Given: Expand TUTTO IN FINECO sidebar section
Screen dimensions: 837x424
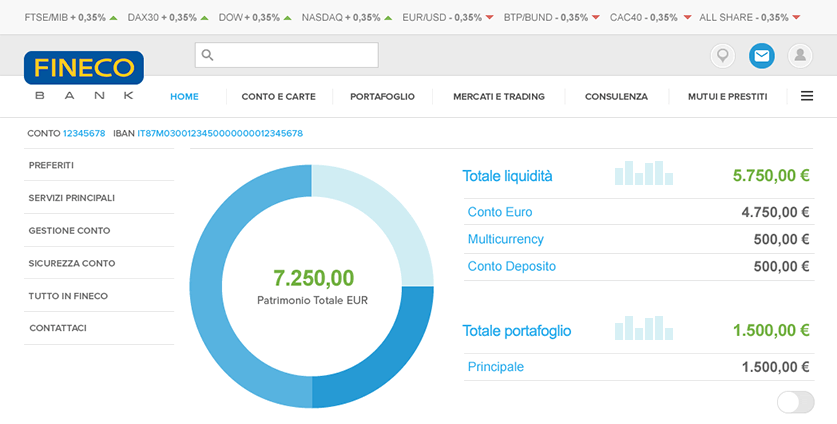Looking at the screenshot, I should (99, 295).
